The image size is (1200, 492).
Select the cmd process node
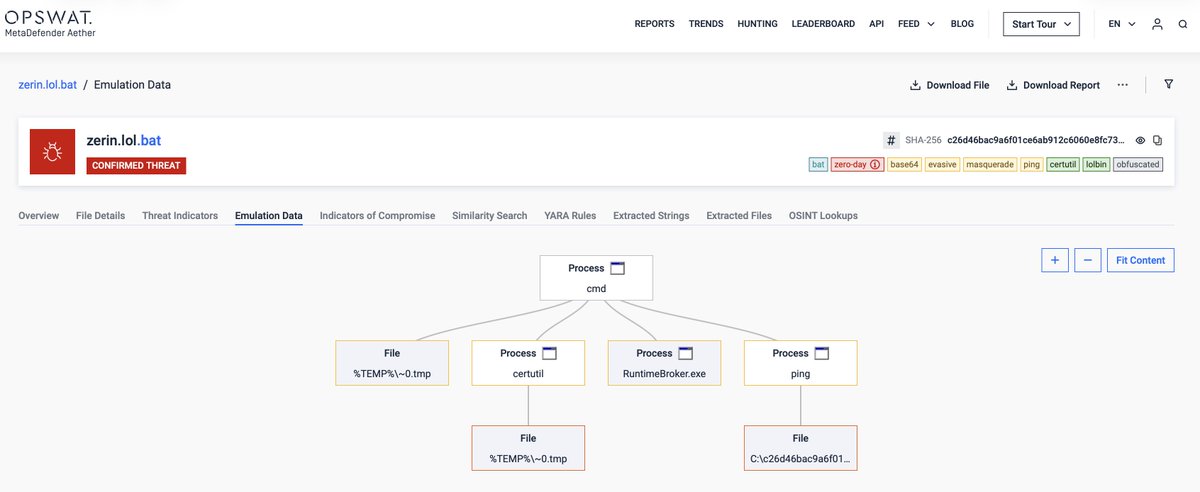click(x=596, y=277)
